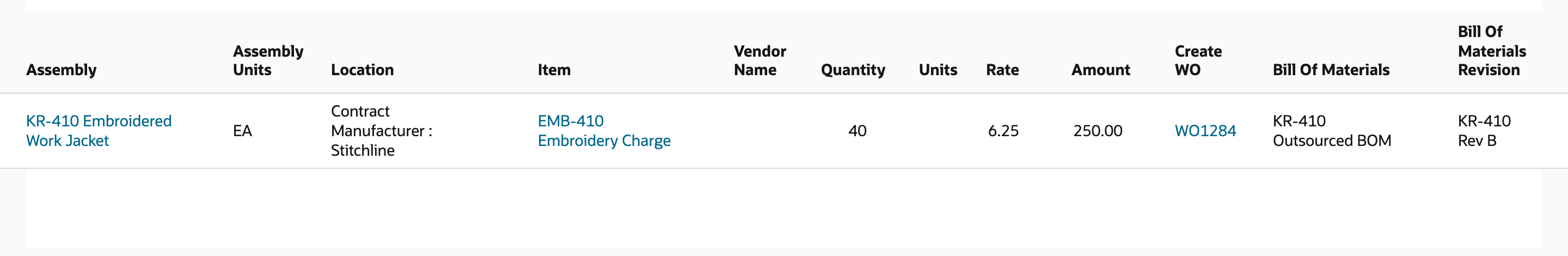This screenshot has width=1568, height=256.
Task: Click the KR-410 Outsourced BOM cell
Action: coord(1332,130)
